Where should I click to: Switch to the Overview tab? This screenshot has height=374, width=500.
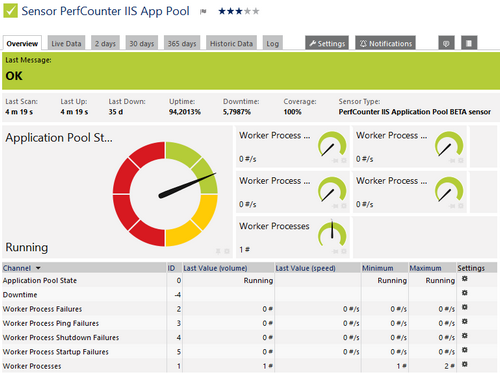coord(22,43)
